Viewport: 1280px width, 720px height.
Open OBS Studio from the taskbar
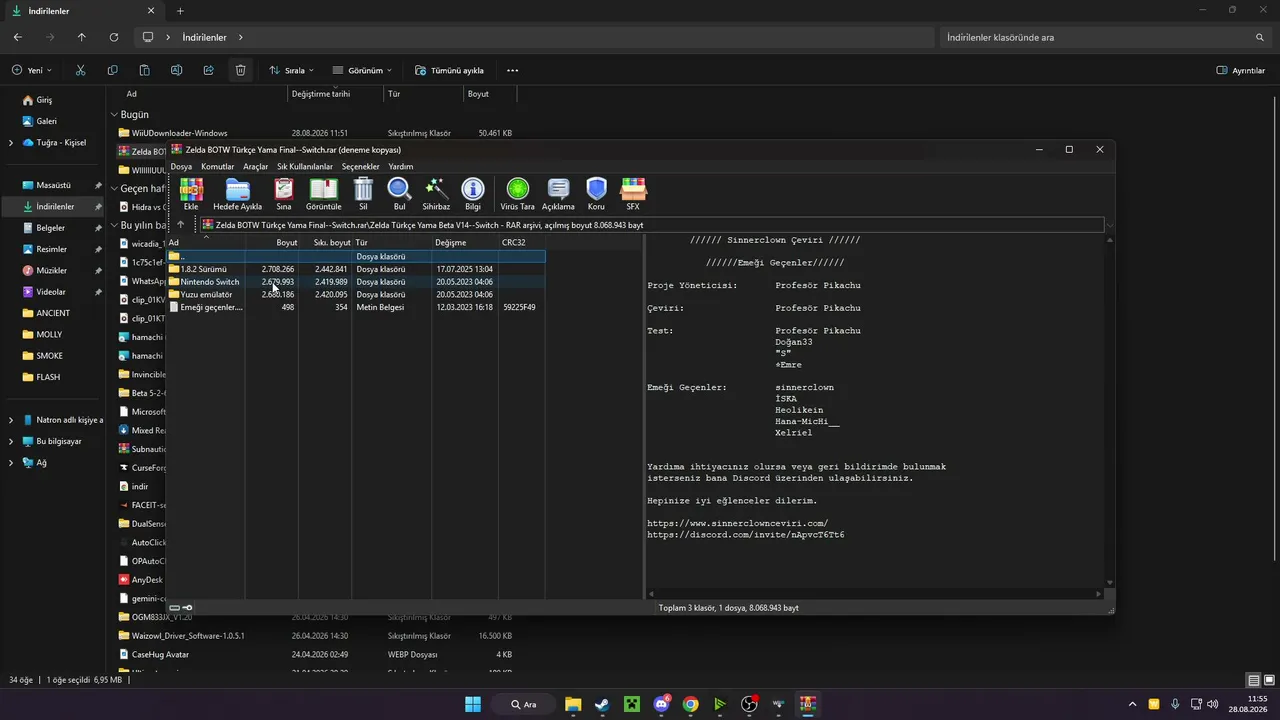coord(749,704)
